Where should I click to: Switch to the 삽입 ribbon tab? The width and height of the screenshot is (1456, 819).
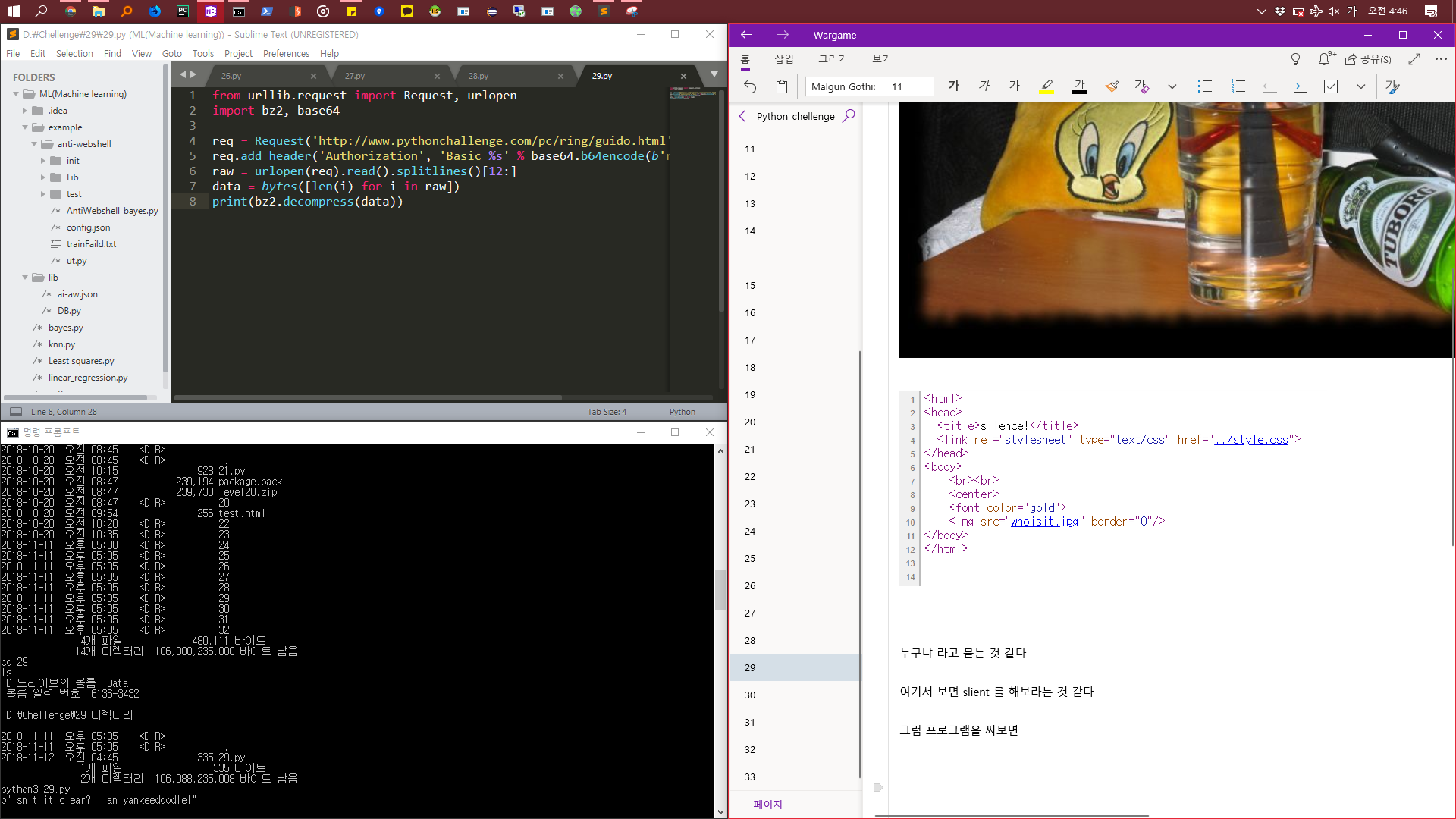tap(784, 59)
